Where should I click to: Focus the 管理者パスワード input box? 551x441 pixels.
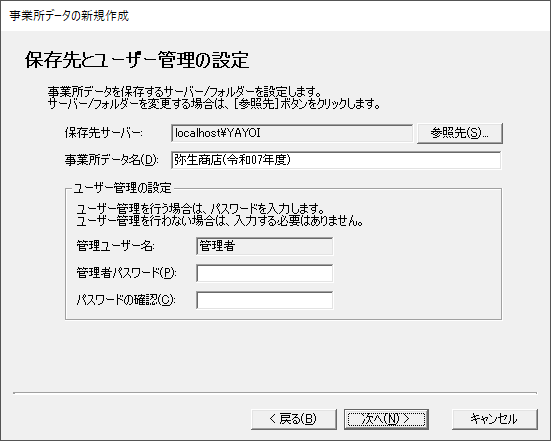pyautogui.click(x=265, y=273)
